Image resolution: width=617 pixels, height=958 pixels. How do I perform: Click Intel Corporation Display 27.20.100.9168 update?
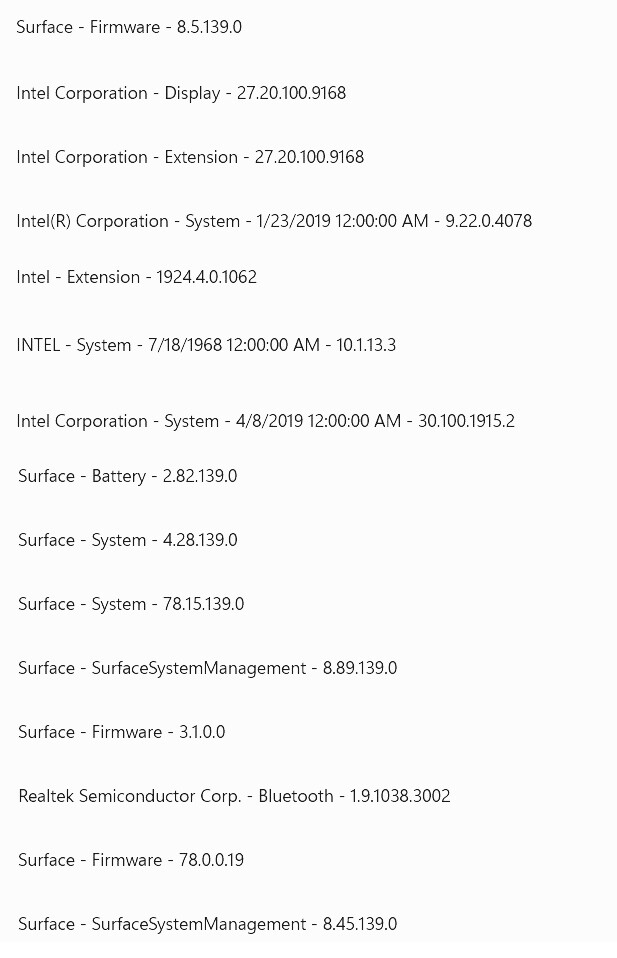pos(181,93)
